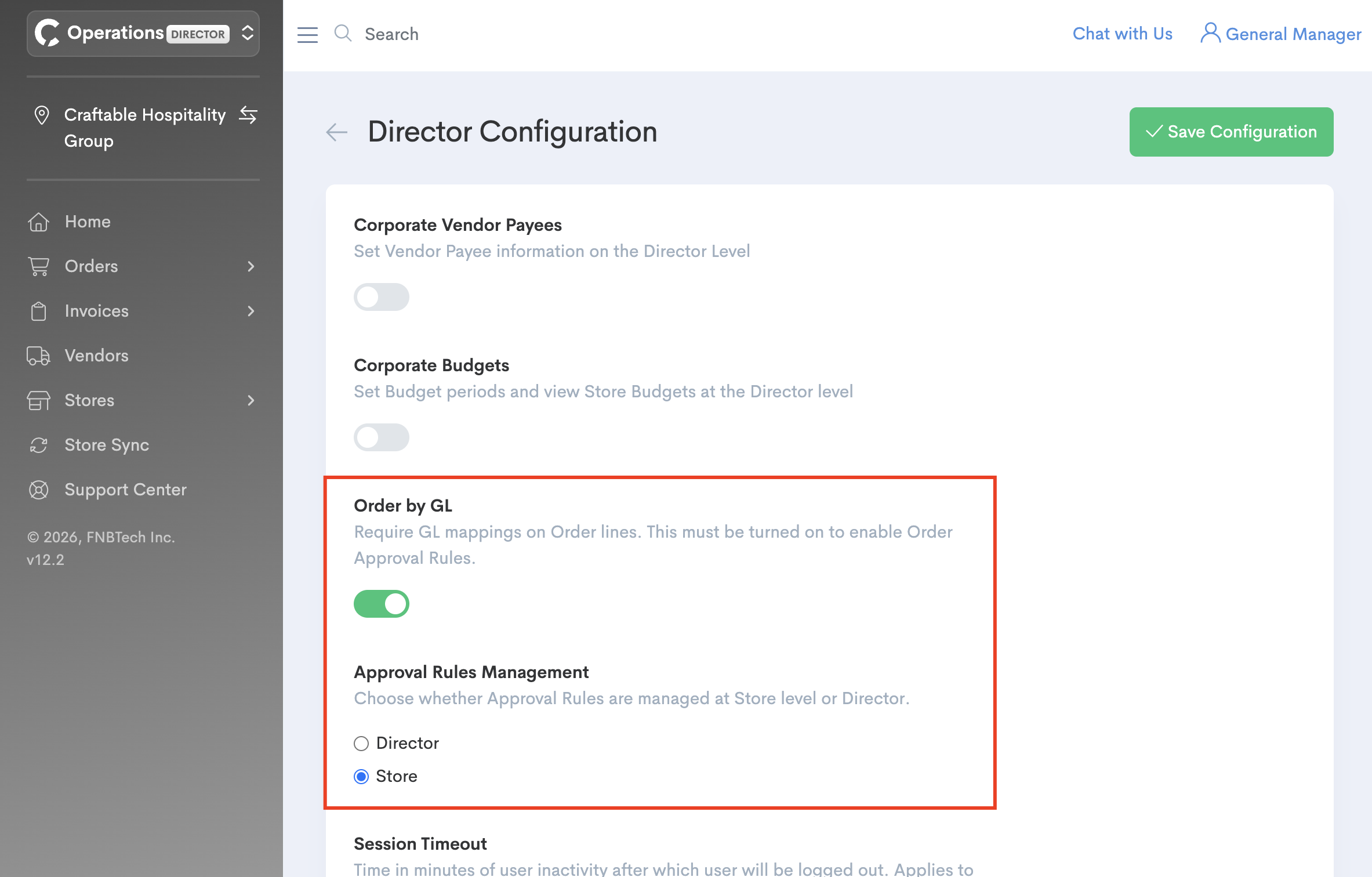
Task: Click the Home house icon
Action: coord(38,222)
